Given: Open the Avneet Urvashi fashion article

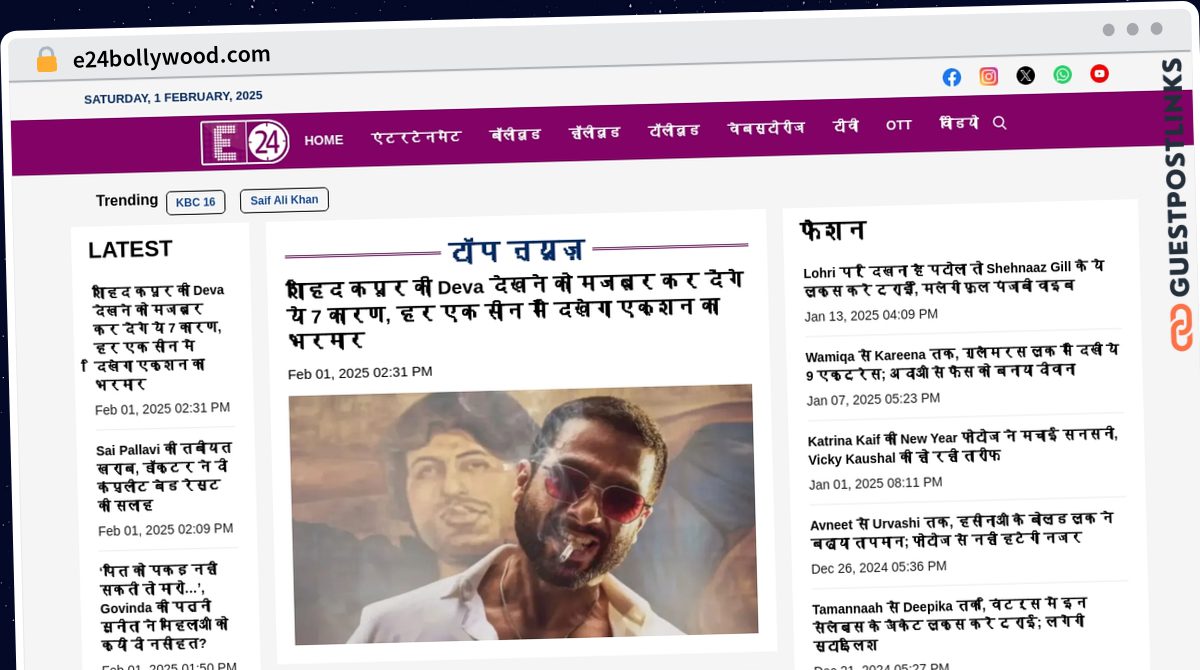Looking at the screenshot, I should click(963, 530).
